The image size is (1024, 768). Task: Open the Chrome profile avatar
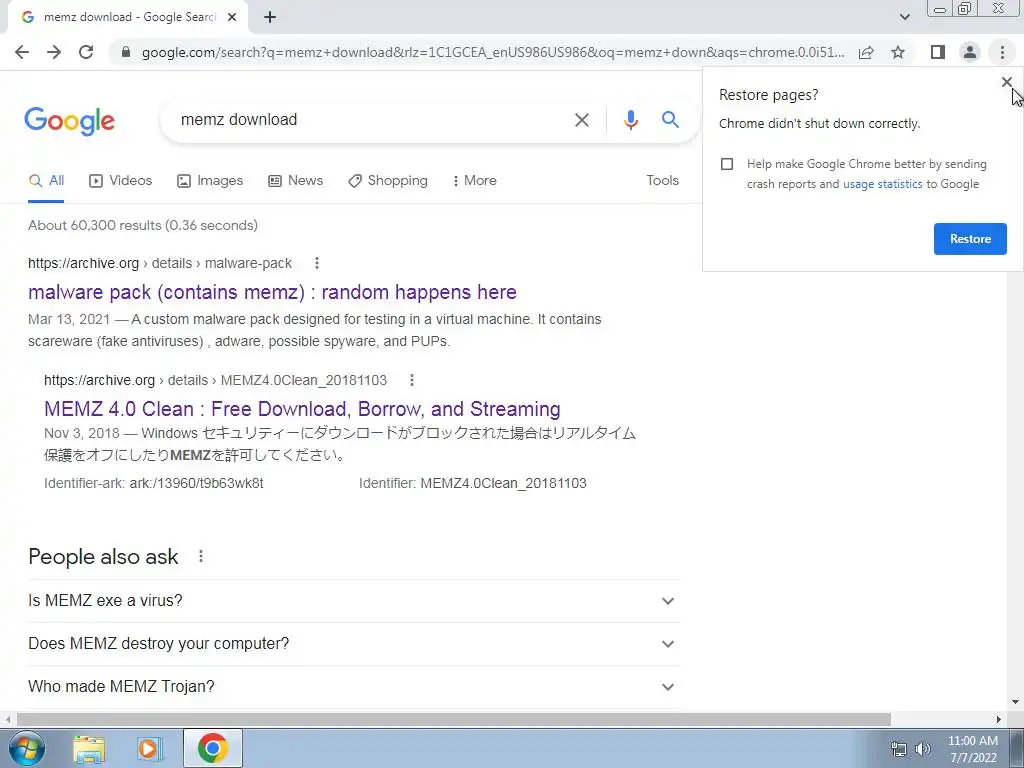(x=970, y=52)
